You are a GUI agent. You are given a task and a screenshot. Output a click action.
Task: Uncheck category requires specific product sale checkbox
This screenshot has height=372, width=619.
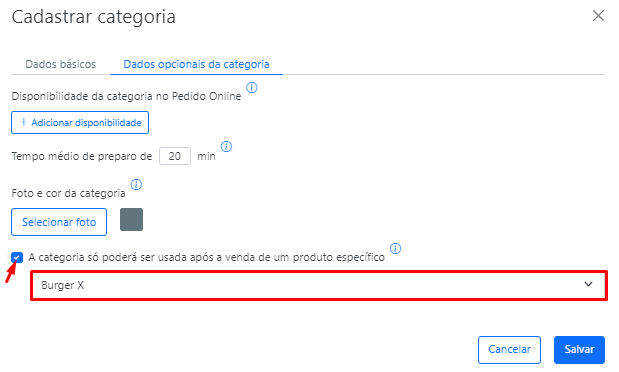tap(17, 257)
